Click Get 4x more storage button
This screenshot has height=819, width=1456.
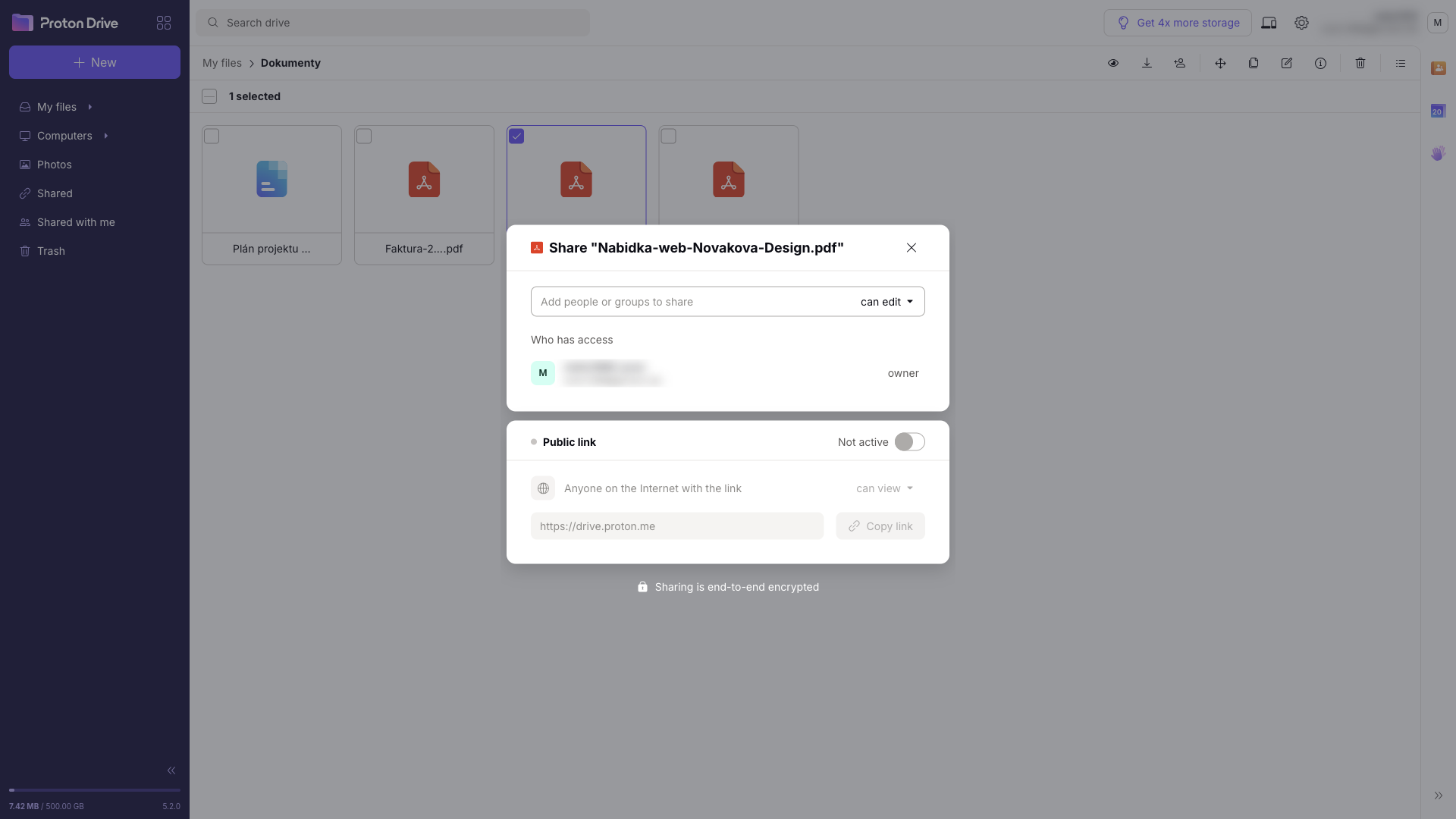(x=1178, y=23)
